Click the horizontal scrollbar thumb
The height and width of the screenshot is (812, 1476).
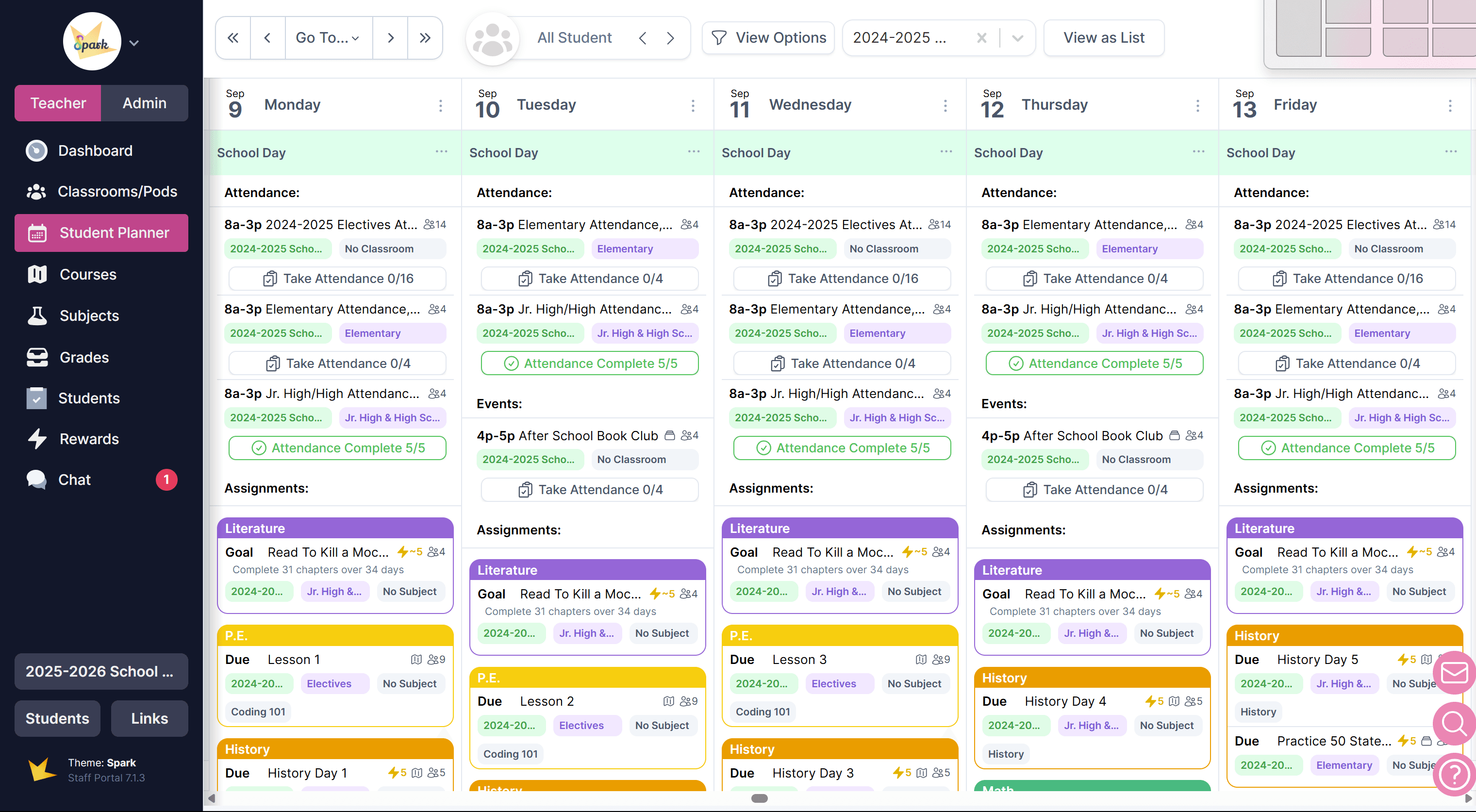pos(759,798)
